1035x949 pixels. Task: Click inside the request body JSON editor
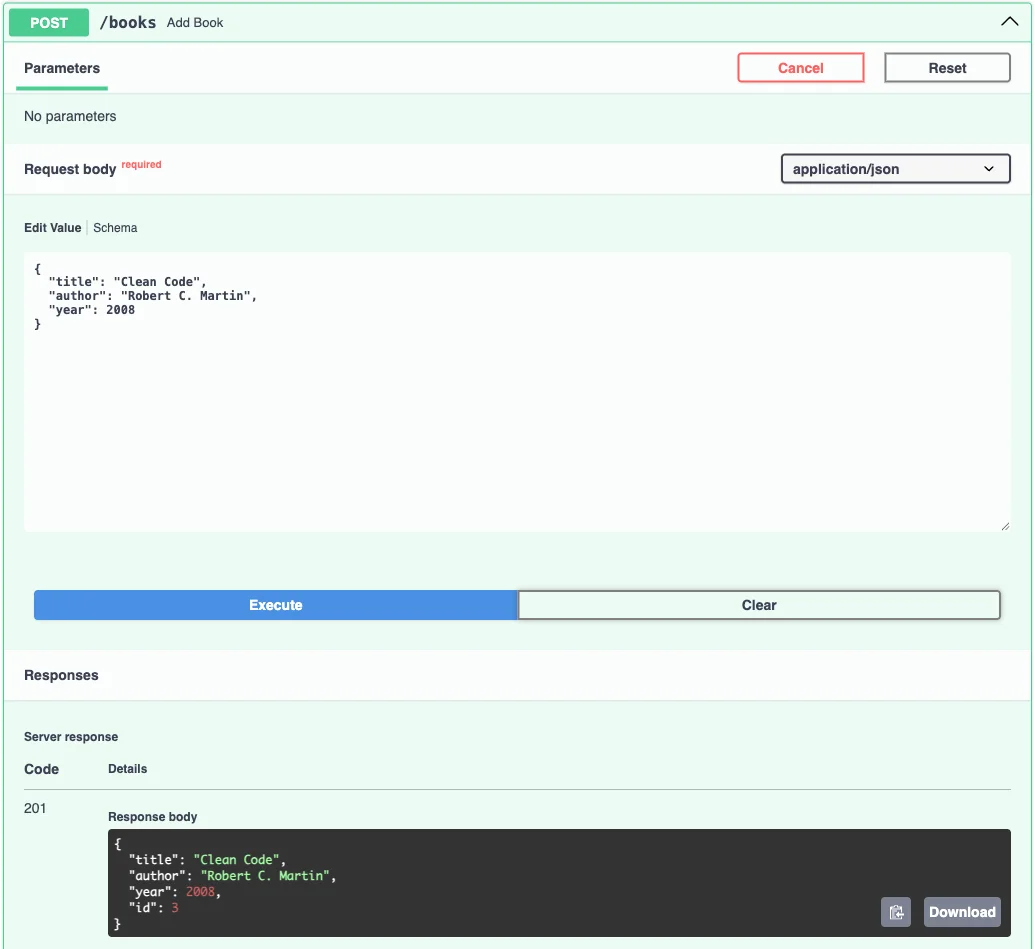tap(517, 392)
